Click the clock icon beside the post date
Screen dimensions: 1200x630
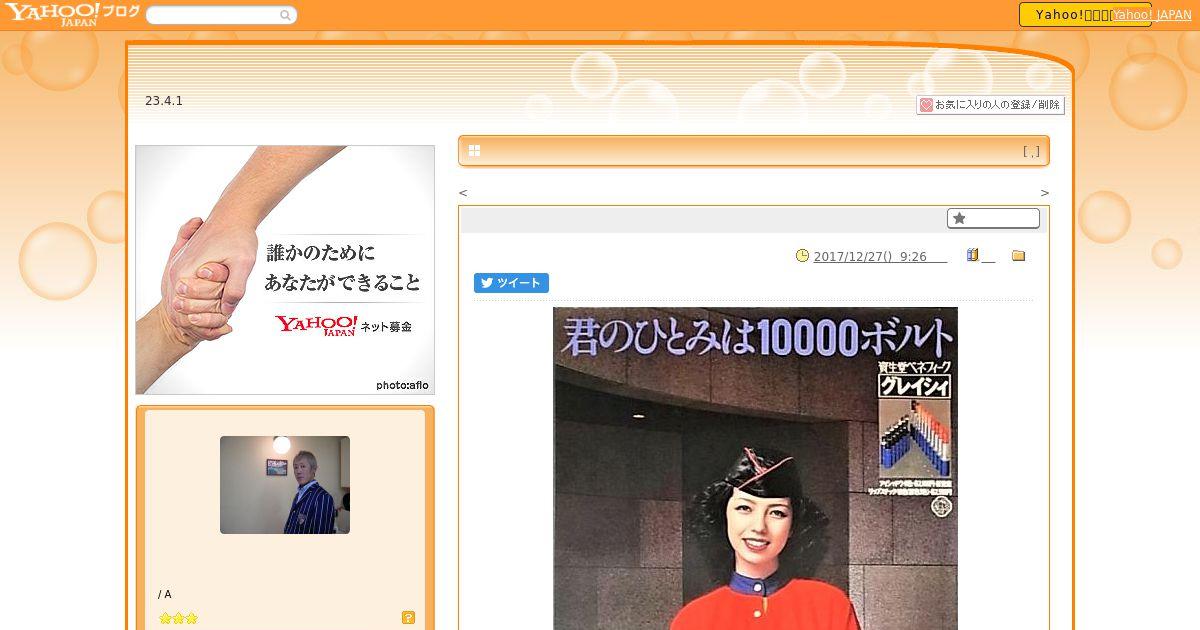pos(802,256)
